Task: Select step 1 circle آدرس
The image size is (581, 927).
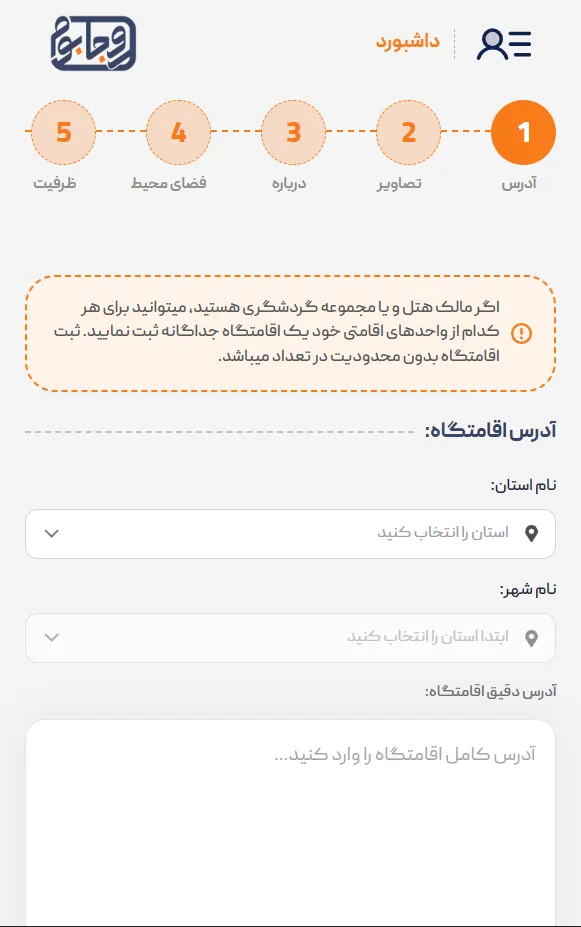Action: tap(523, 132)
